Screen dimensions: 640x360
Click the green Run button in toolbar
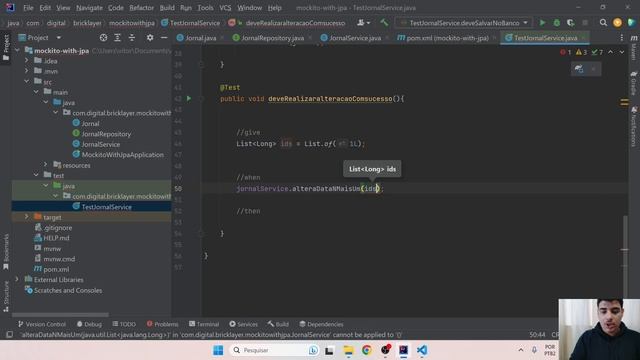(542, 23)
